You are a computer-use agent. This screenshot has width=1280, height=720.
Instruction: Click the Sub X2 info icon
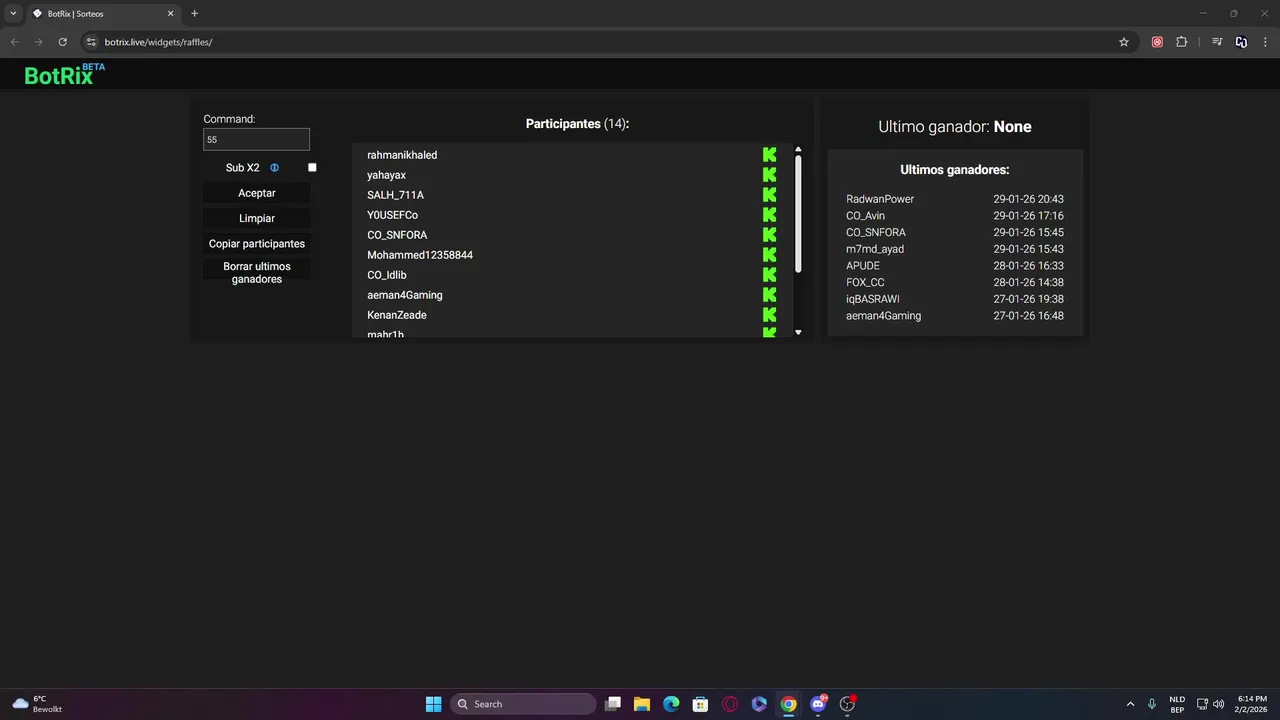pyautogui.click(x=274, y=168)
